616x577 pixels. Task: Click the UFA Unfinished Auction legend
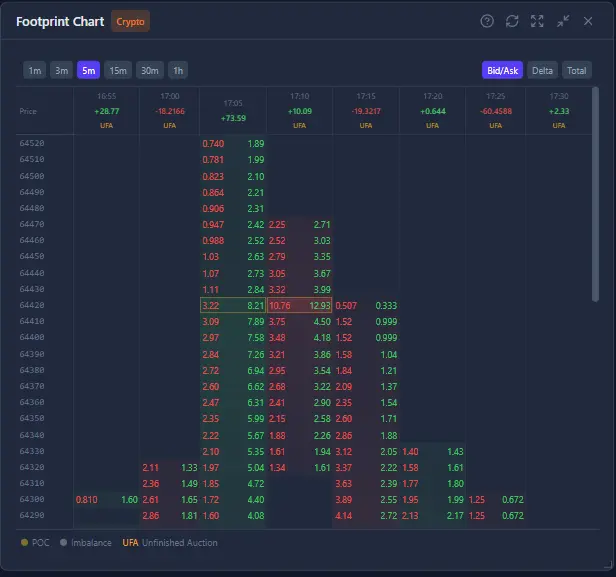(170, 542)
